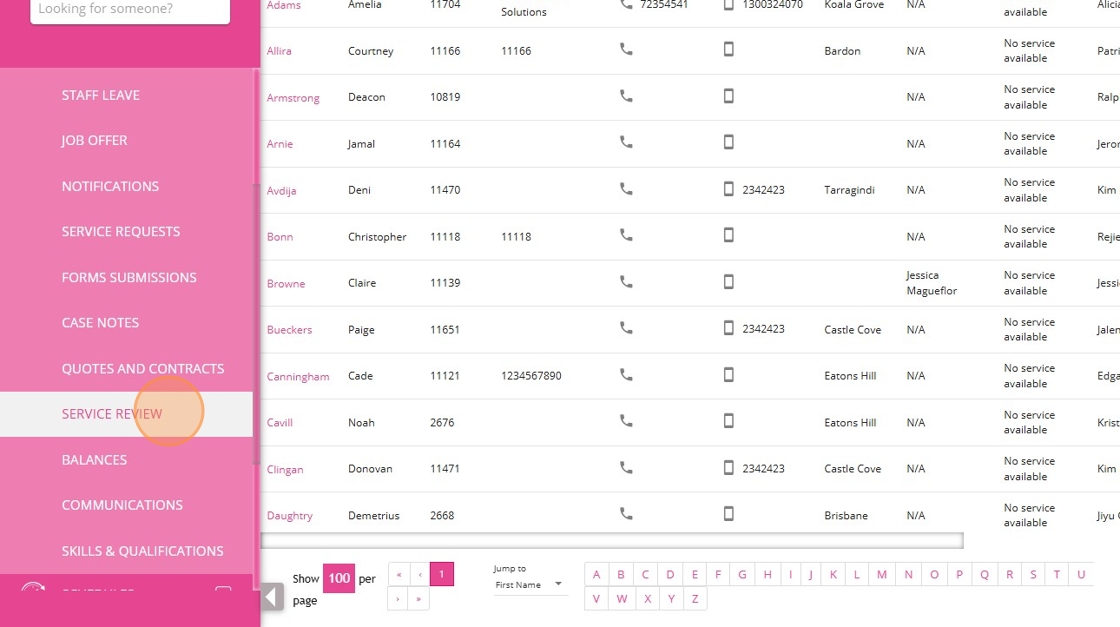Click the phone icon in Allira's row
This screenshot has height=627, width=1120.
[x=626, y=49]
